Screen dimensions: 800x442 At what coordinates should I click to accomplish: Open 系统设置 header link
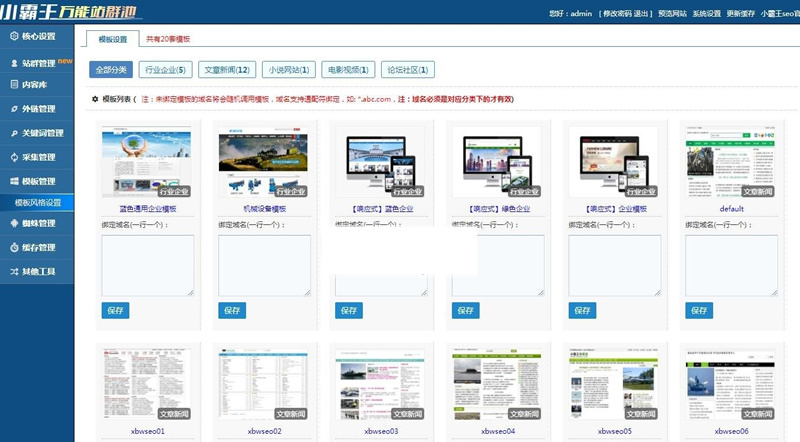707,14
